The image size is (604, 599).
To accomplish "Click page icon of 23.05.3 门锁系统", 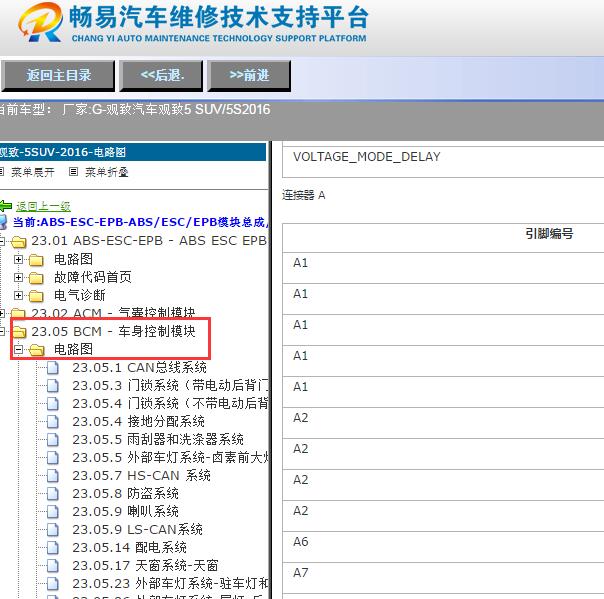I will (x=53, y=386).
